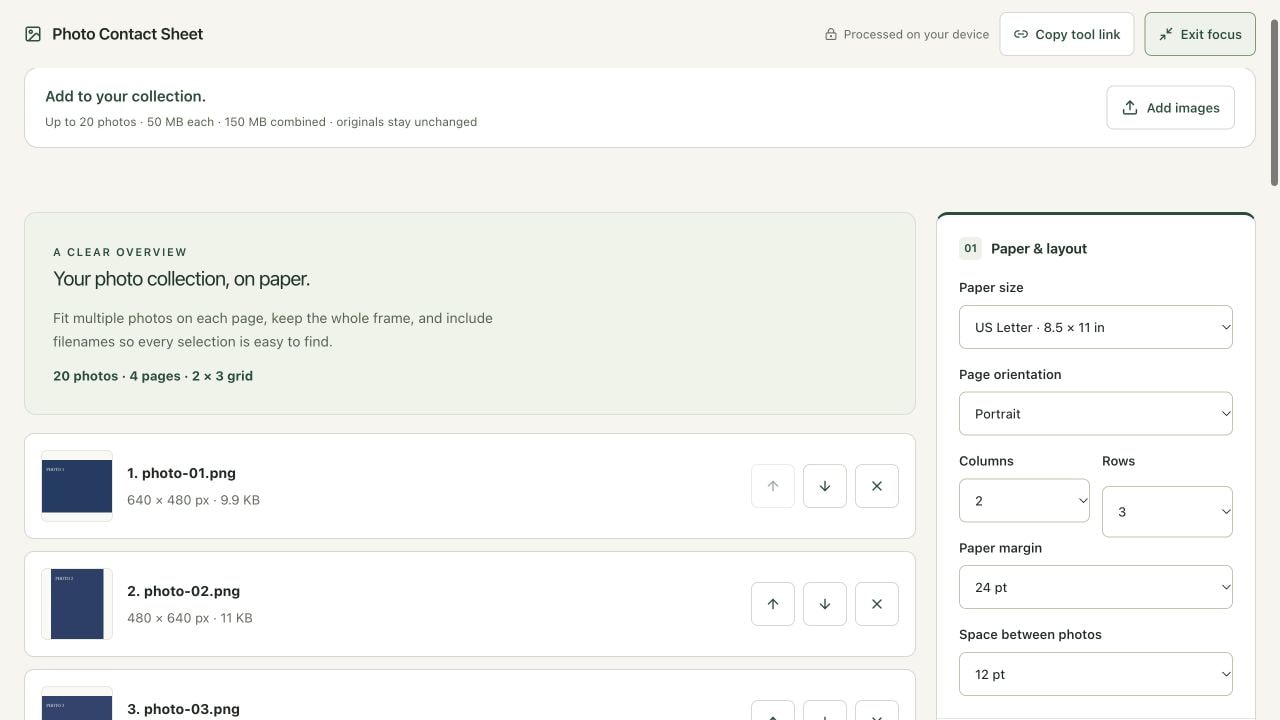Click the 'A CLEAR OVERVIEW' label
This screenshot has height=720, width=1280.
point(120,252)
